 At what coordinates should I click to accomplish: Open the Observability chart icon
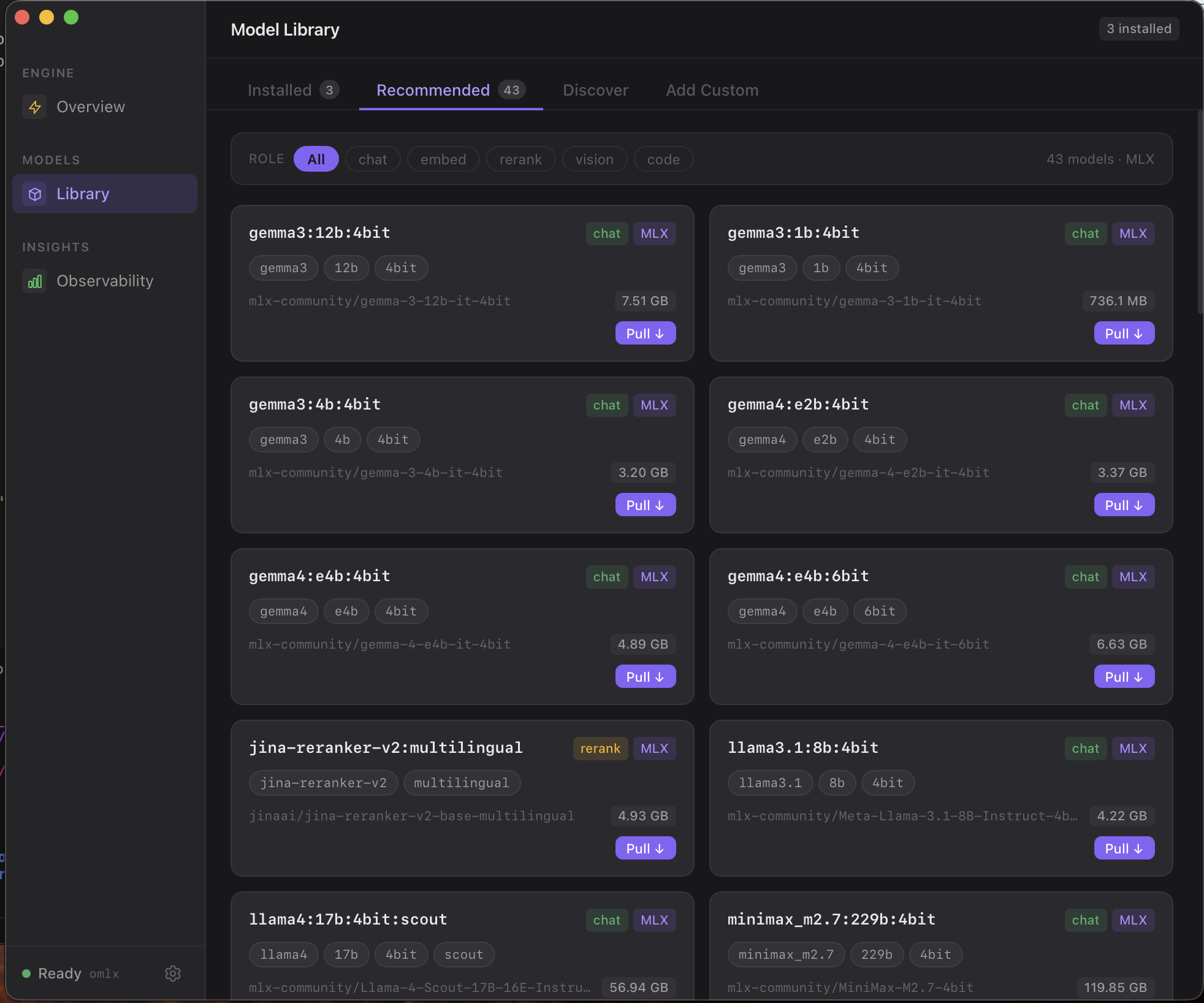(35, 281)
